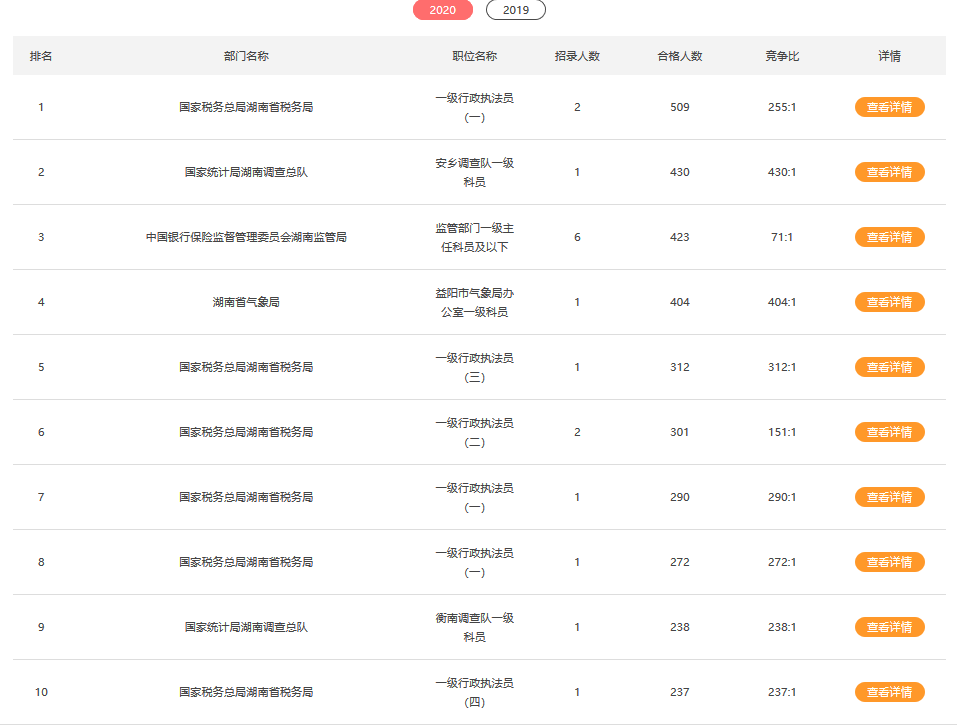
Task: Click the 竞争比 column header
Action: click(x=782, y=56)
